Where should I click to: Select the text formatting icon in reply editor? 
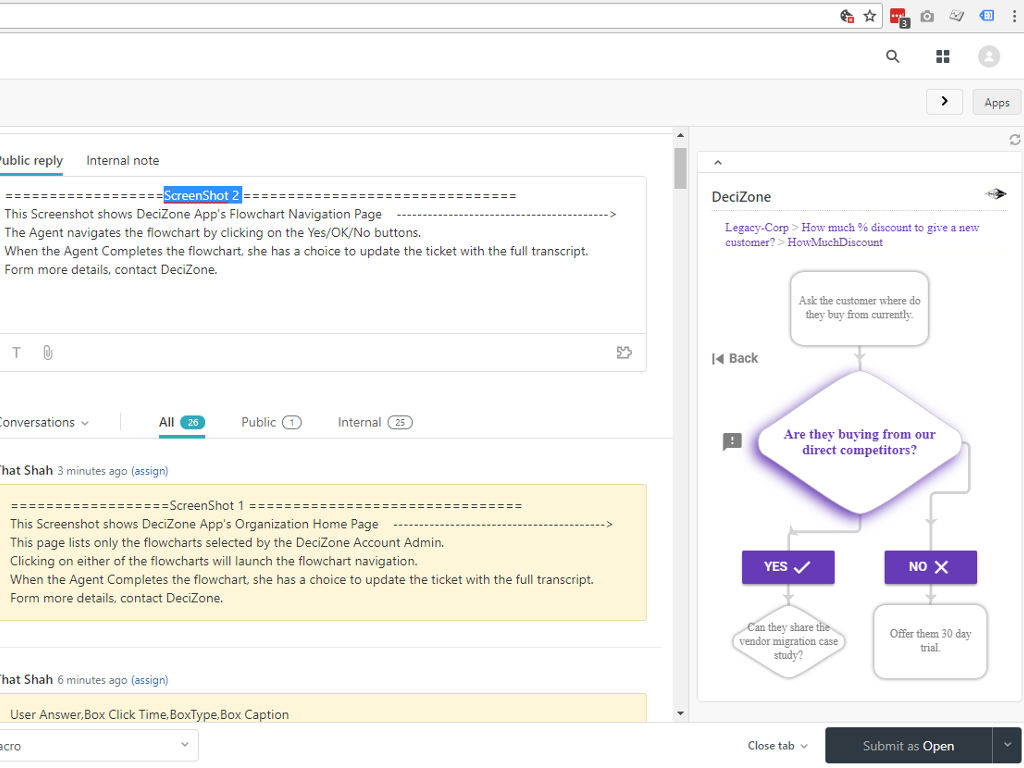(16, 352)
